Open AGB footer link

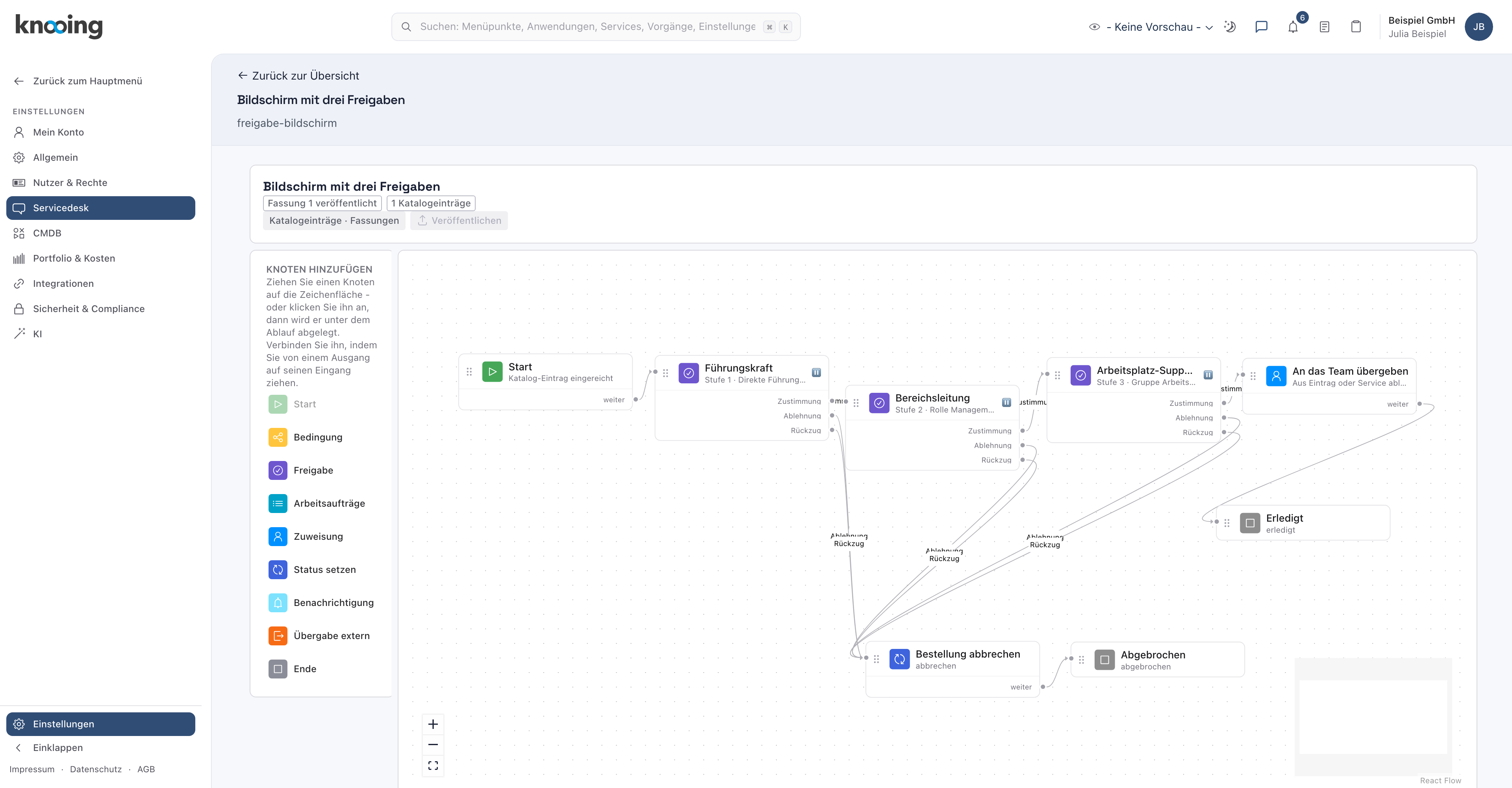[x=146, y=769]
